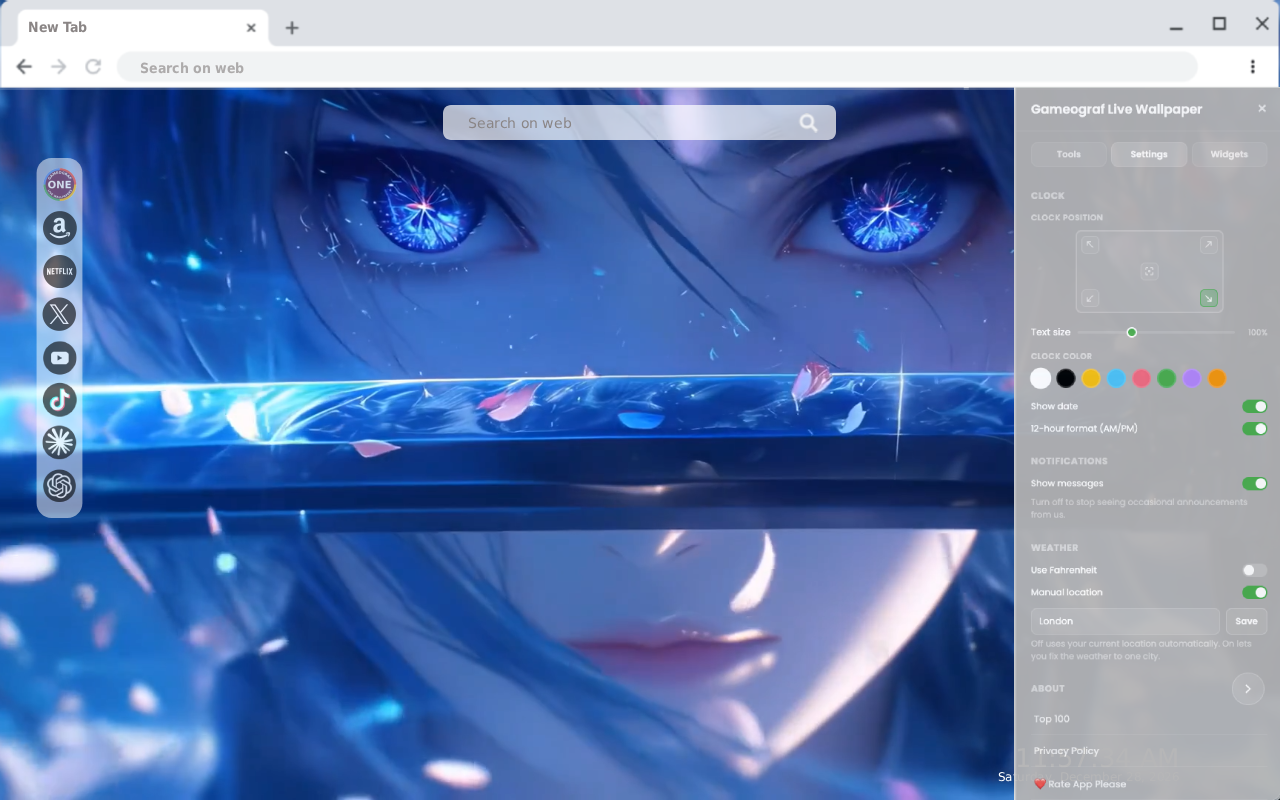Viewport: 1280px width, 800px height.
Task: Save the London location
Action: 1246,621
